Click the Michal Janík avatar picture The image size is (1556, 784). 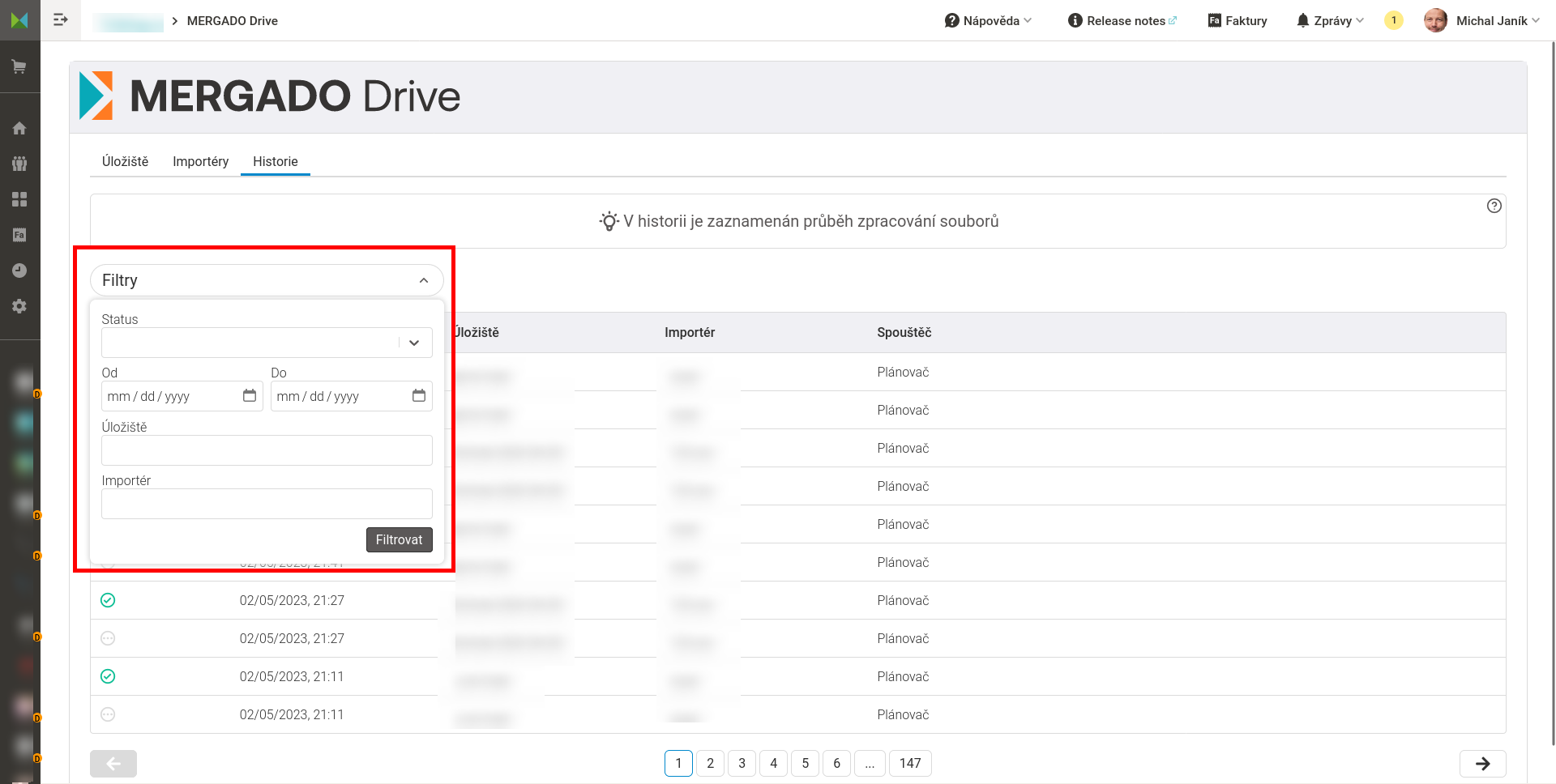coord(1435,20)
